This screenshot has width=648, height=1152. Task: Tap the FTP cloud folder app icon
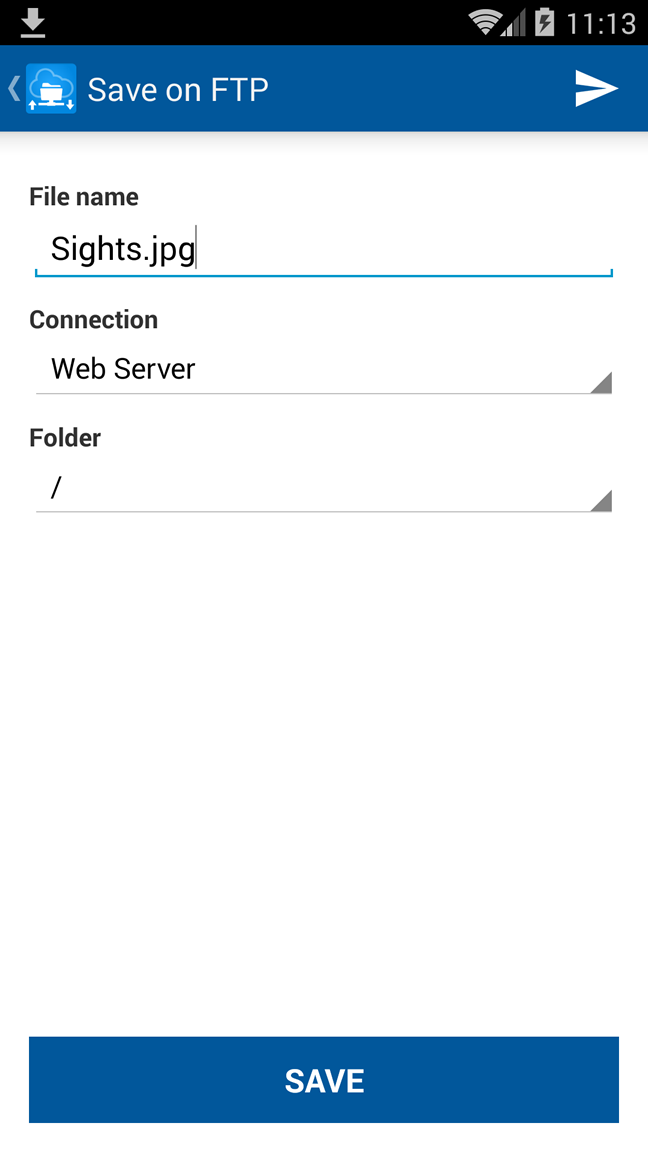(51, 88)
